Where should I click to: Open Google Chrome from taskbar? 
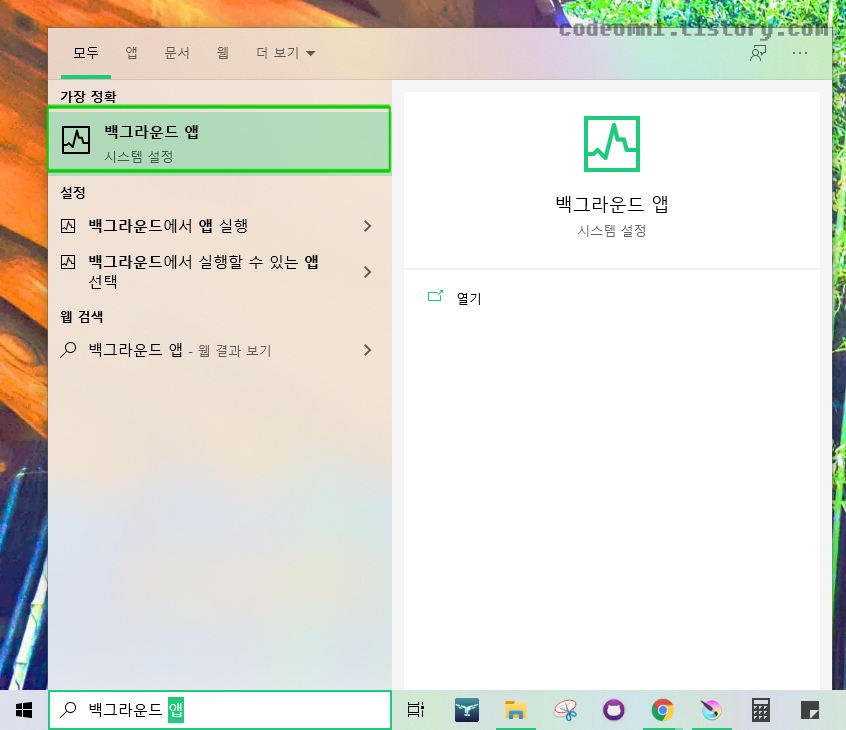(x=663, y=710)
